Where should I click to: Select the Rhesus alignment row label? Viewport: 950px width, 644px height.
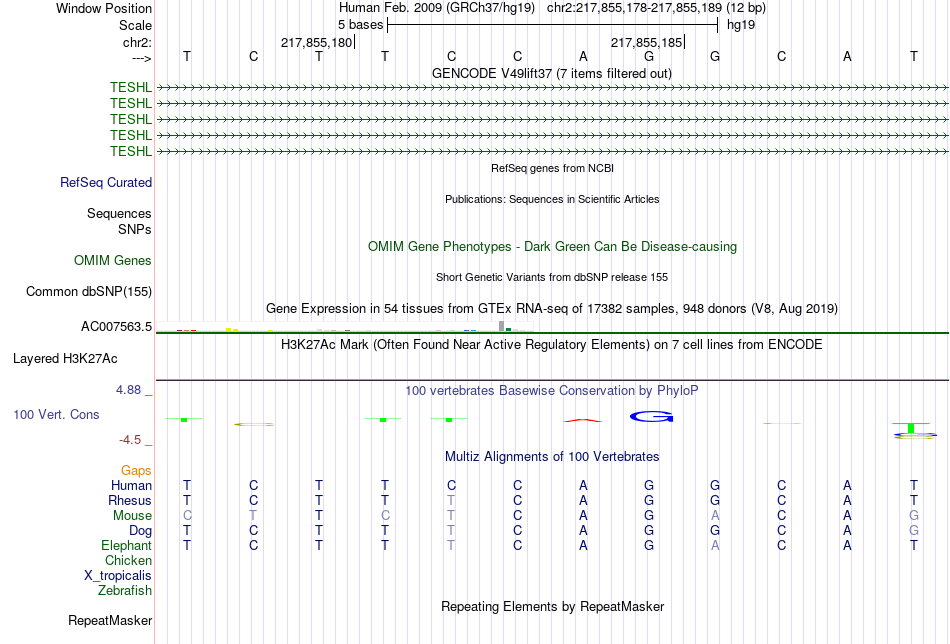[x=130, y=501]
